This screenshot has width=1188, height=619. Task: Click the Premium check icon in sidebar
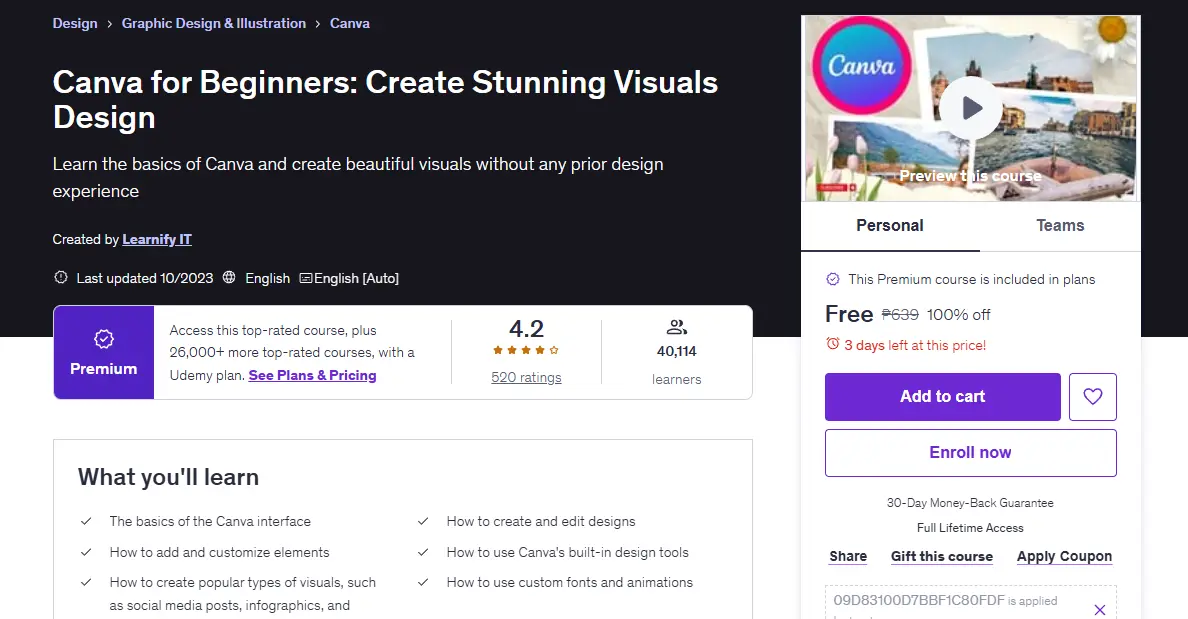pos(833,279)
